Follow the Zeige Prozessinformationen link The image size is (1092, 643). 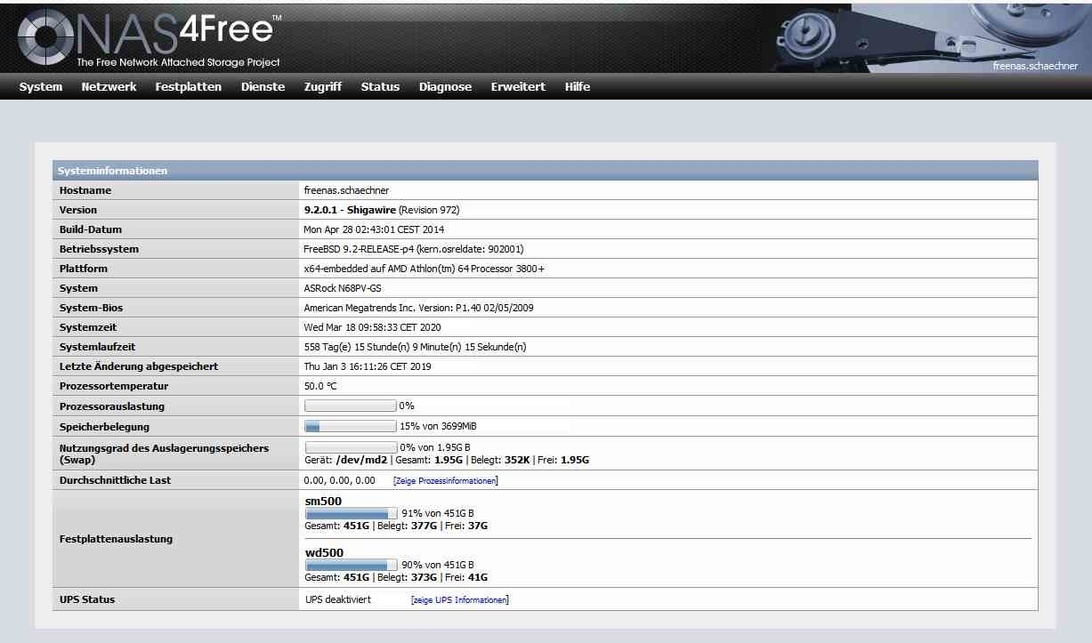click(x=445, y=481)
